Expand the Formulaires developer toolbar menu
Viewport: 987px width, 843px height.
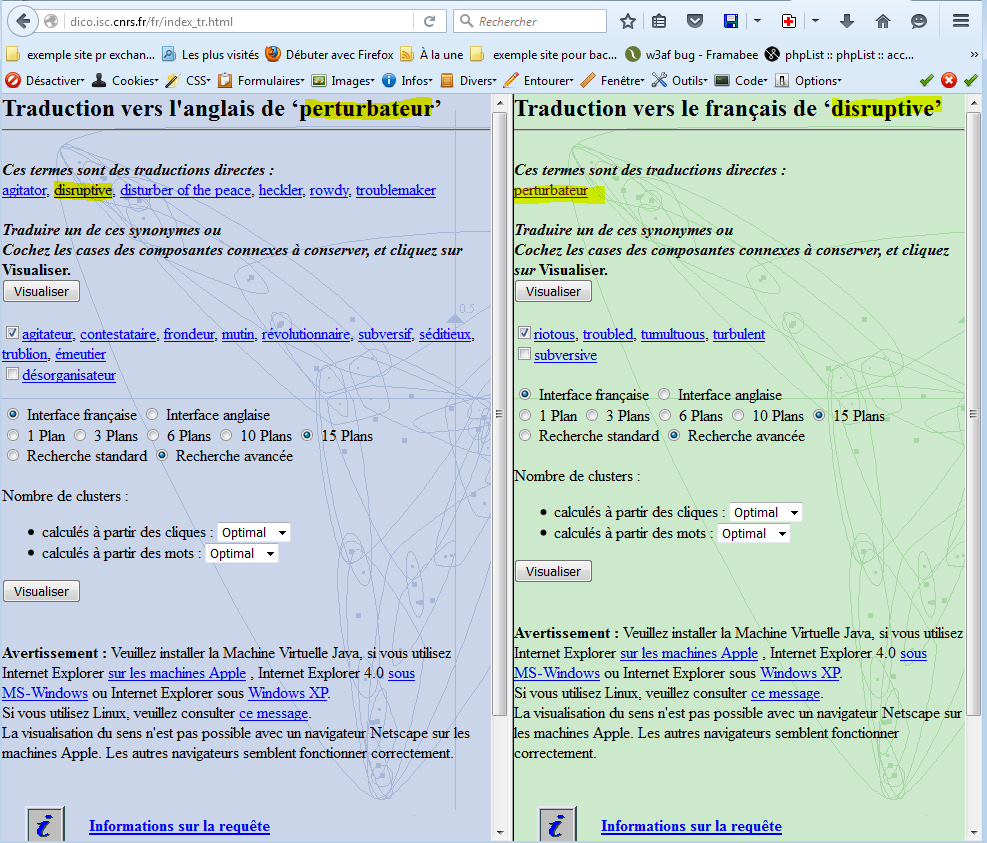264,80
